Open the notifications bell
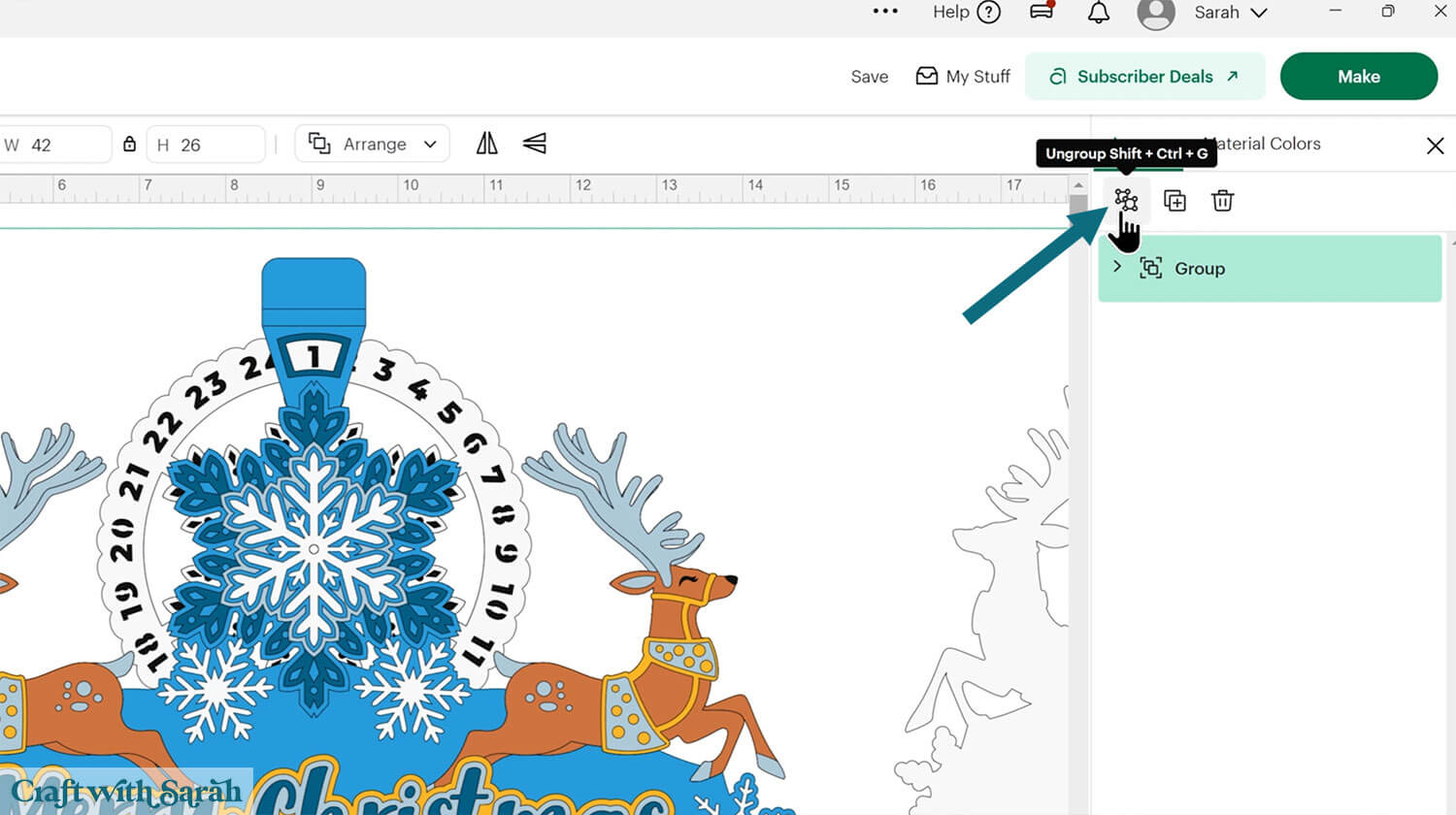This screenshot has width=1456, height=815. click(1098, 13)
